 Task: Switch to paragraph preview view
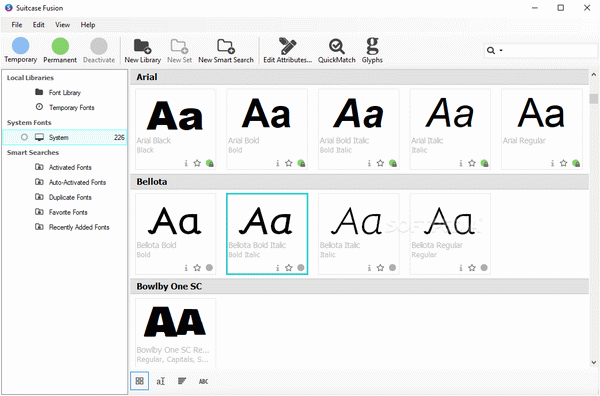click(182, 381)
